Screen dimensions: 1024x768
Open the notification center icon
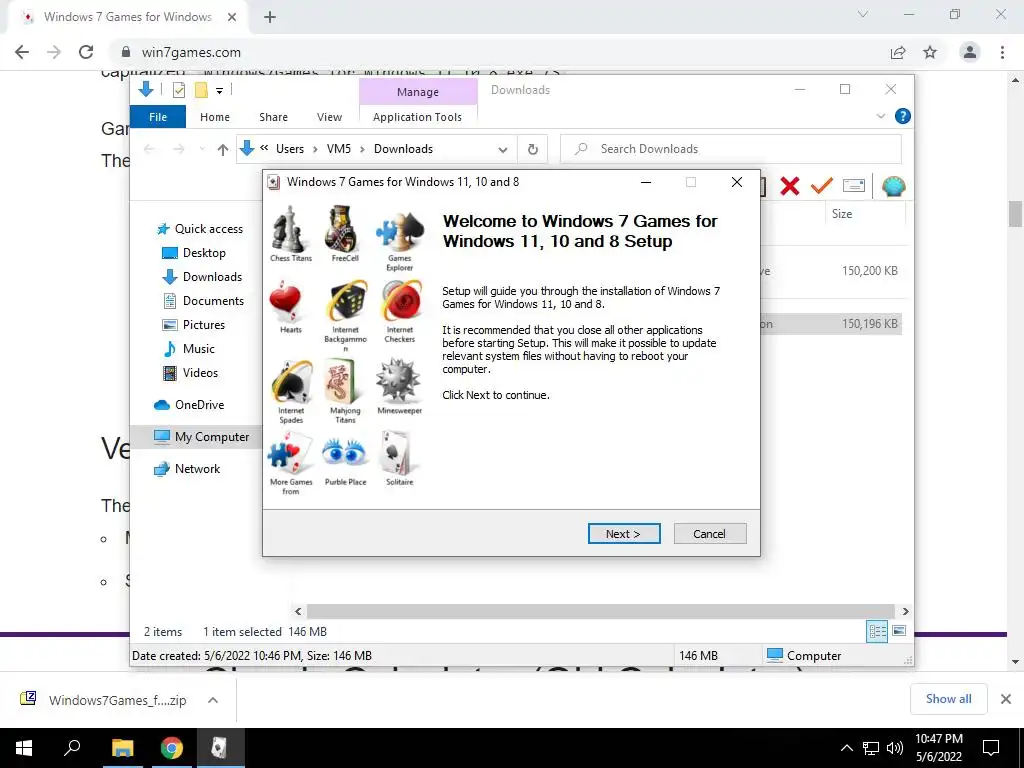point(991,748)
